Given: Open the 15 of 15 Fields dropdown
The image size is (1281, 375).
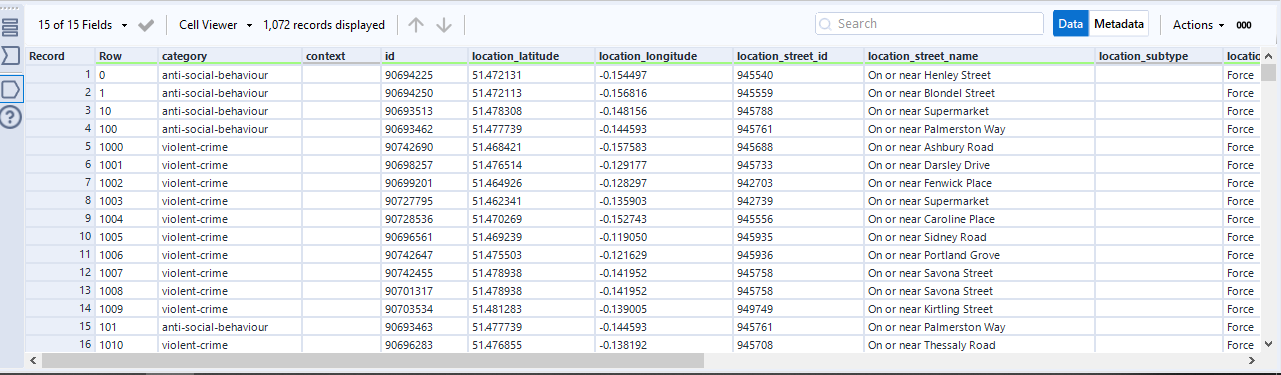Looking at the screenshot, I should pos(83,25).
